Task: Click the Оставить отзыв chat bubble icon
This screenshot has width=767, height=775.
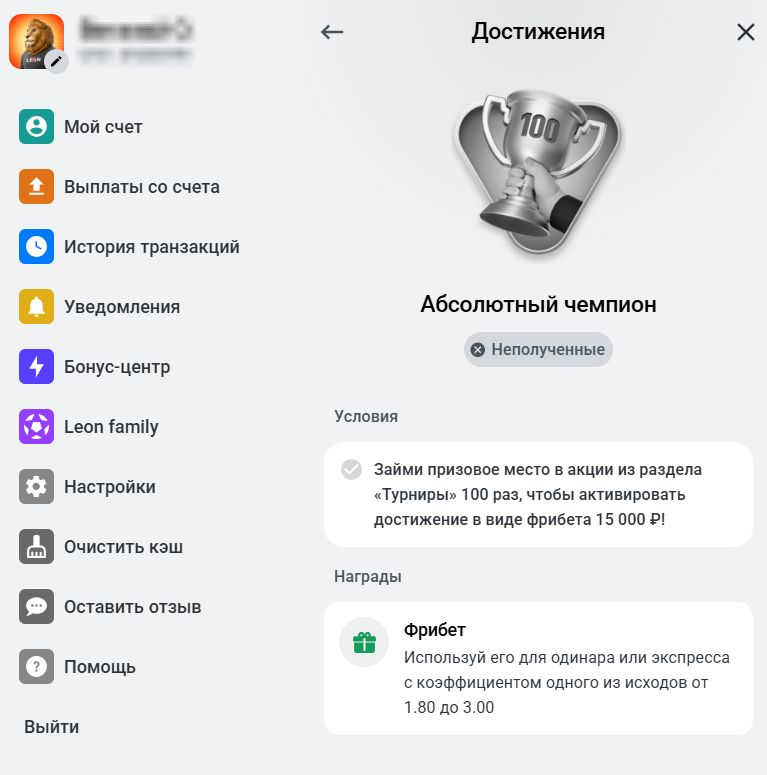Action: (x=36, y=606)
